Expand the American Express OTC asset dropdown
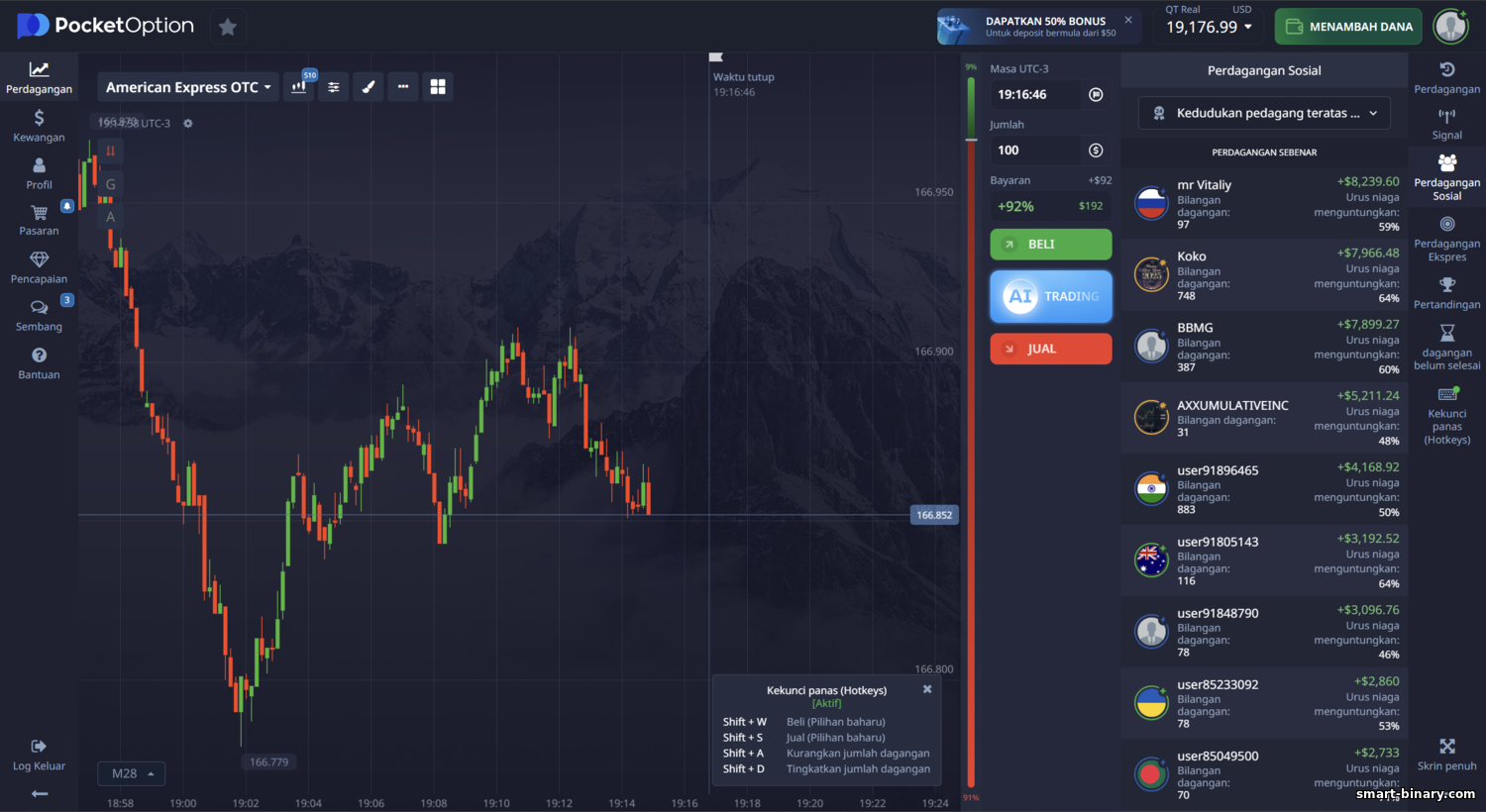The height and width of the screenshot is (812, 1486). (x=188, y=87)
